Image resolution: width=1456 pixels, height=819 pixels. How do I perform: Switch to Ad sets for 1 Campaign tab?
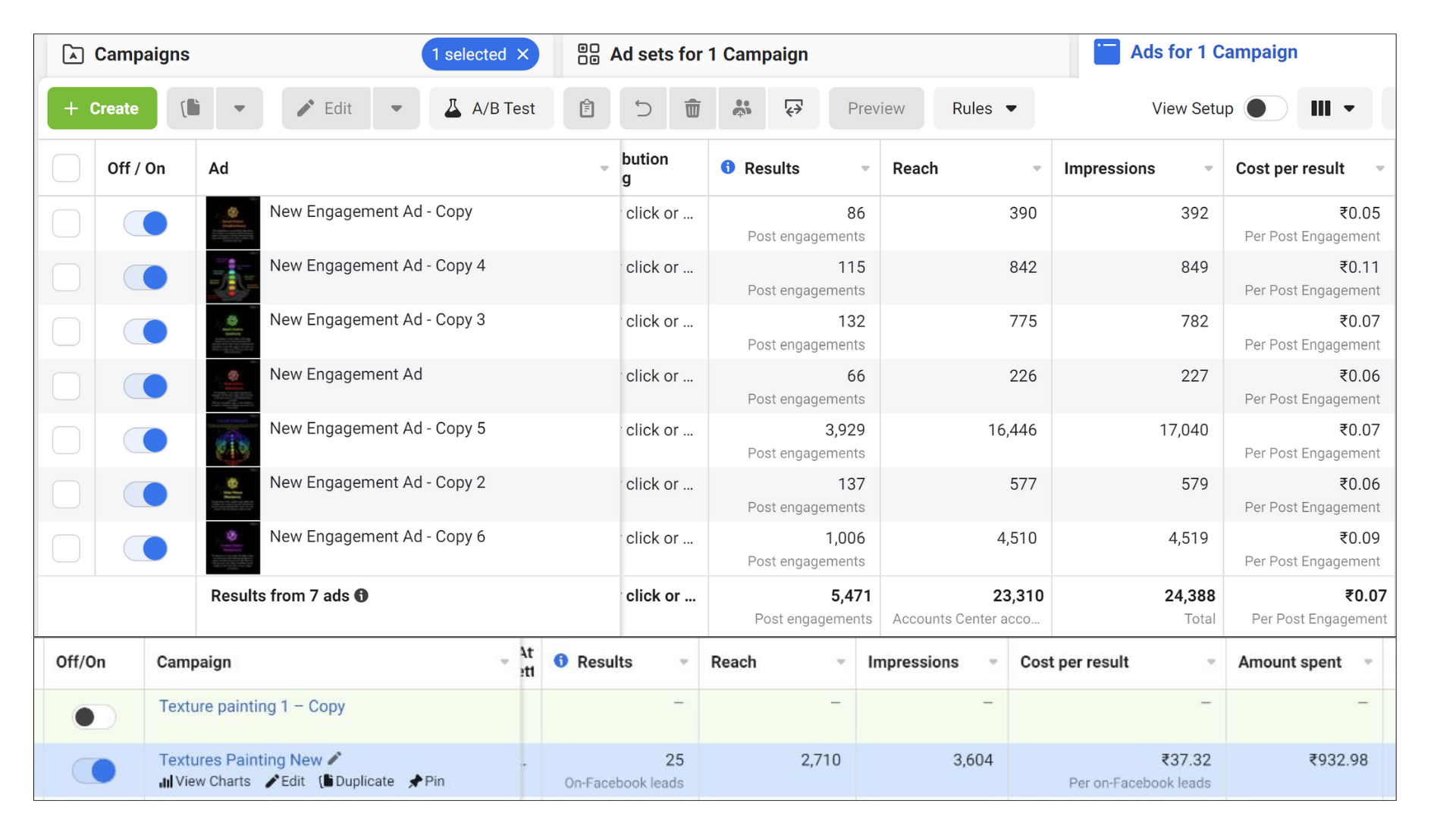pos(708,55)
